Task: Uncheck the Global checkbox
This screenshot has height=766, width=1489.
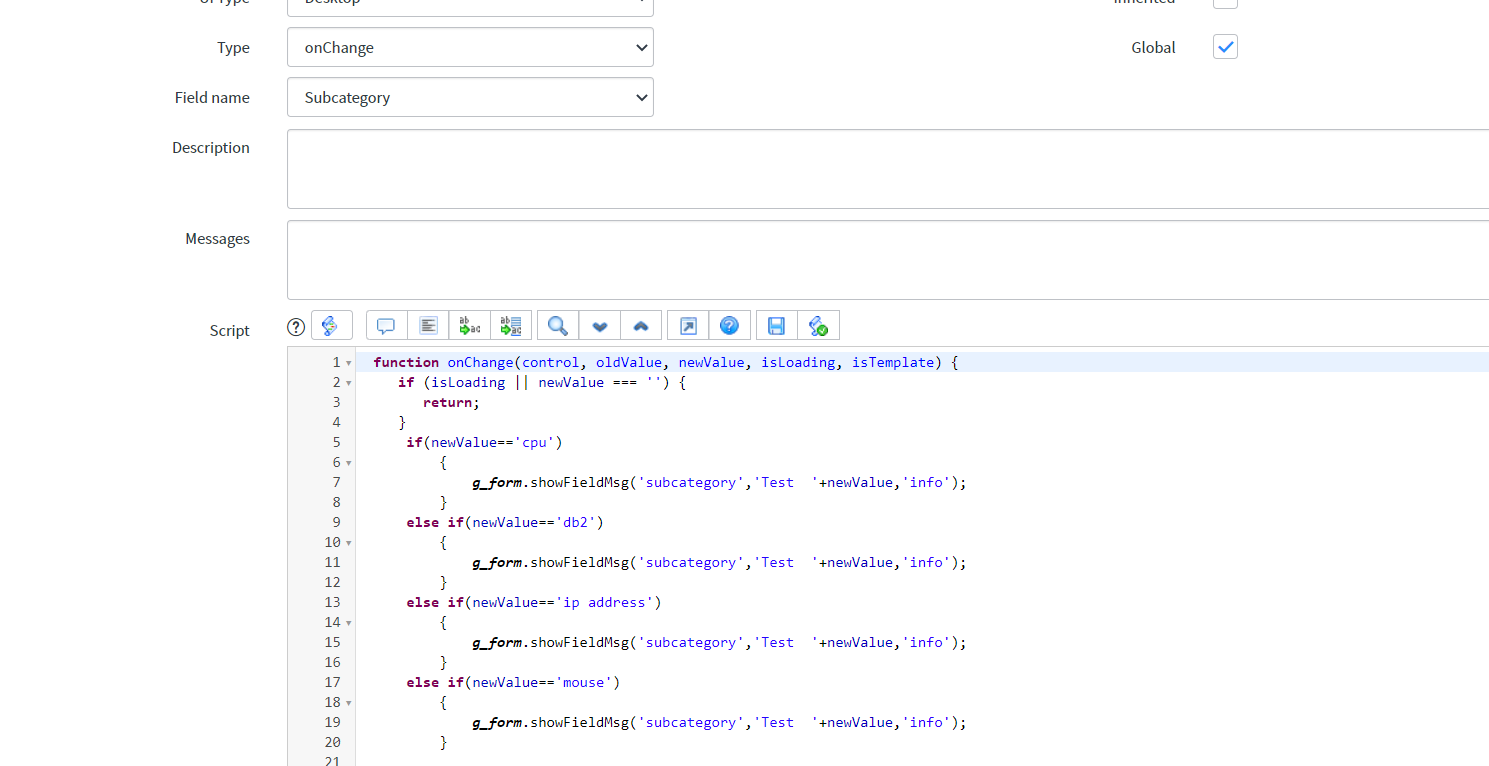Action: point(1225,47)
